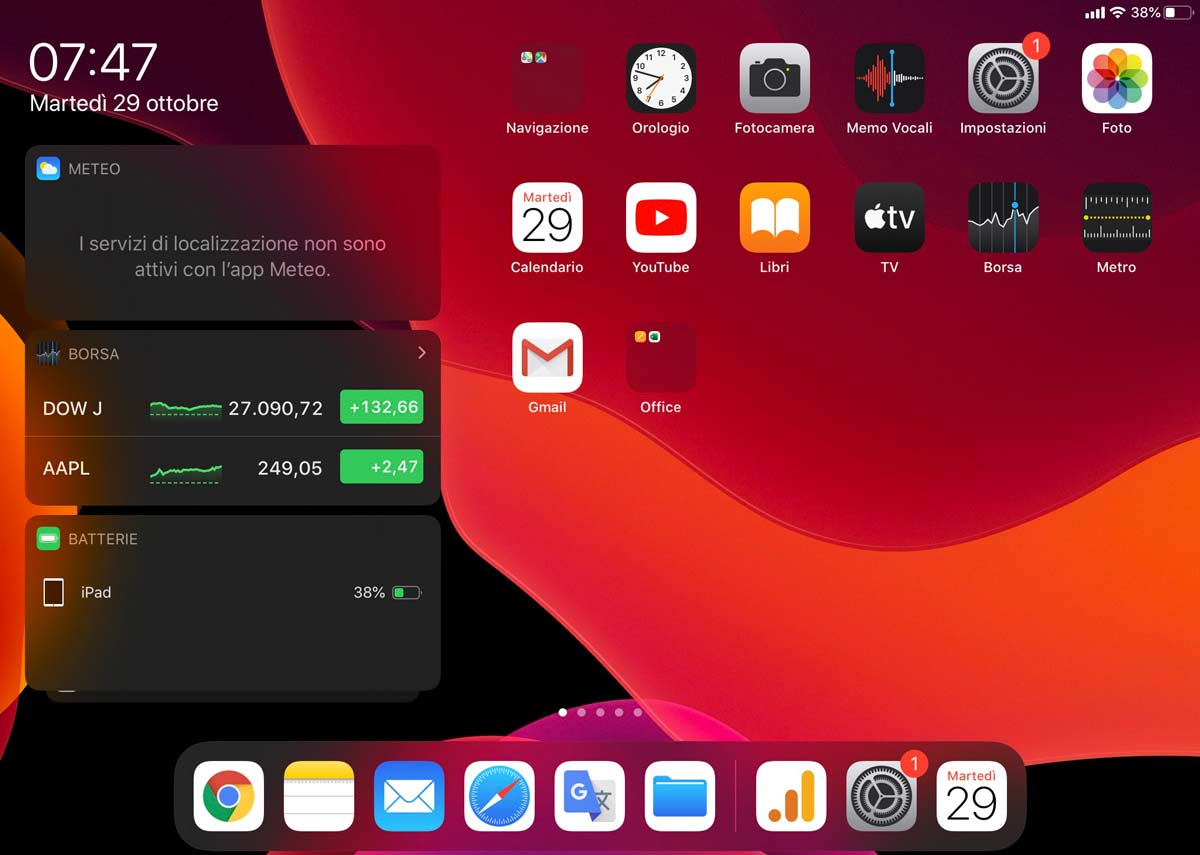This screenshot has width=1200, height=855.
Task: Tap the Wi-Fi status icon
Action: click(x=1117, y=13)
